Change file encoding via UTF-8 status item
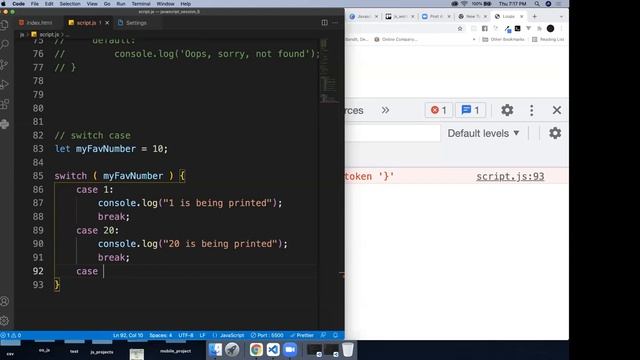 coord(186,335)
